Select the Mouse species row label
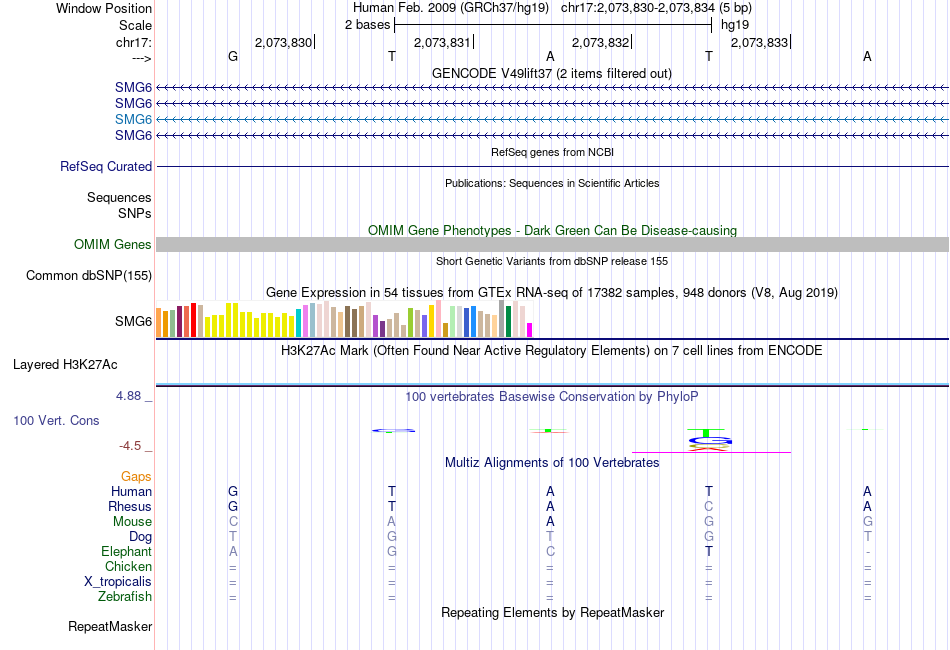 [132, 522]
